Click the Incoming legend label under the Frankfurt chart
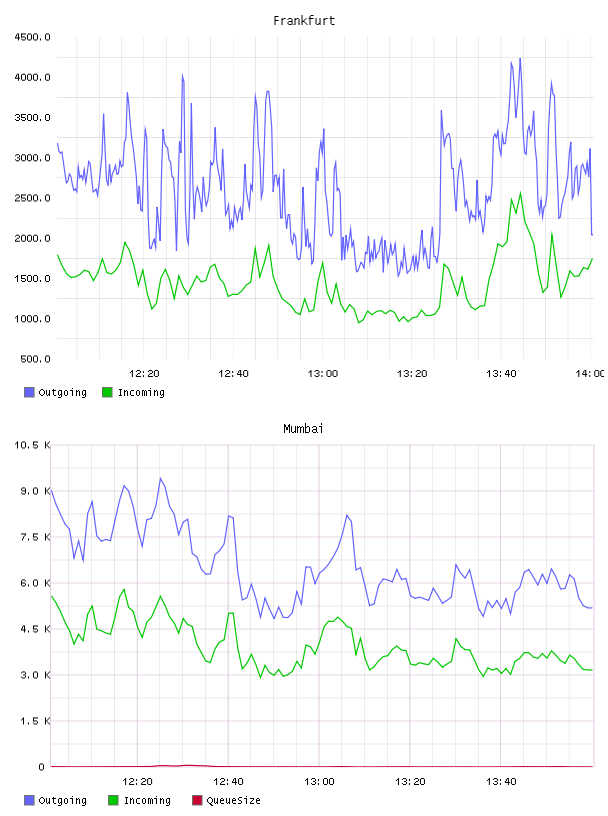The height and width of the screenshot is (816, 608). (141, 393)
